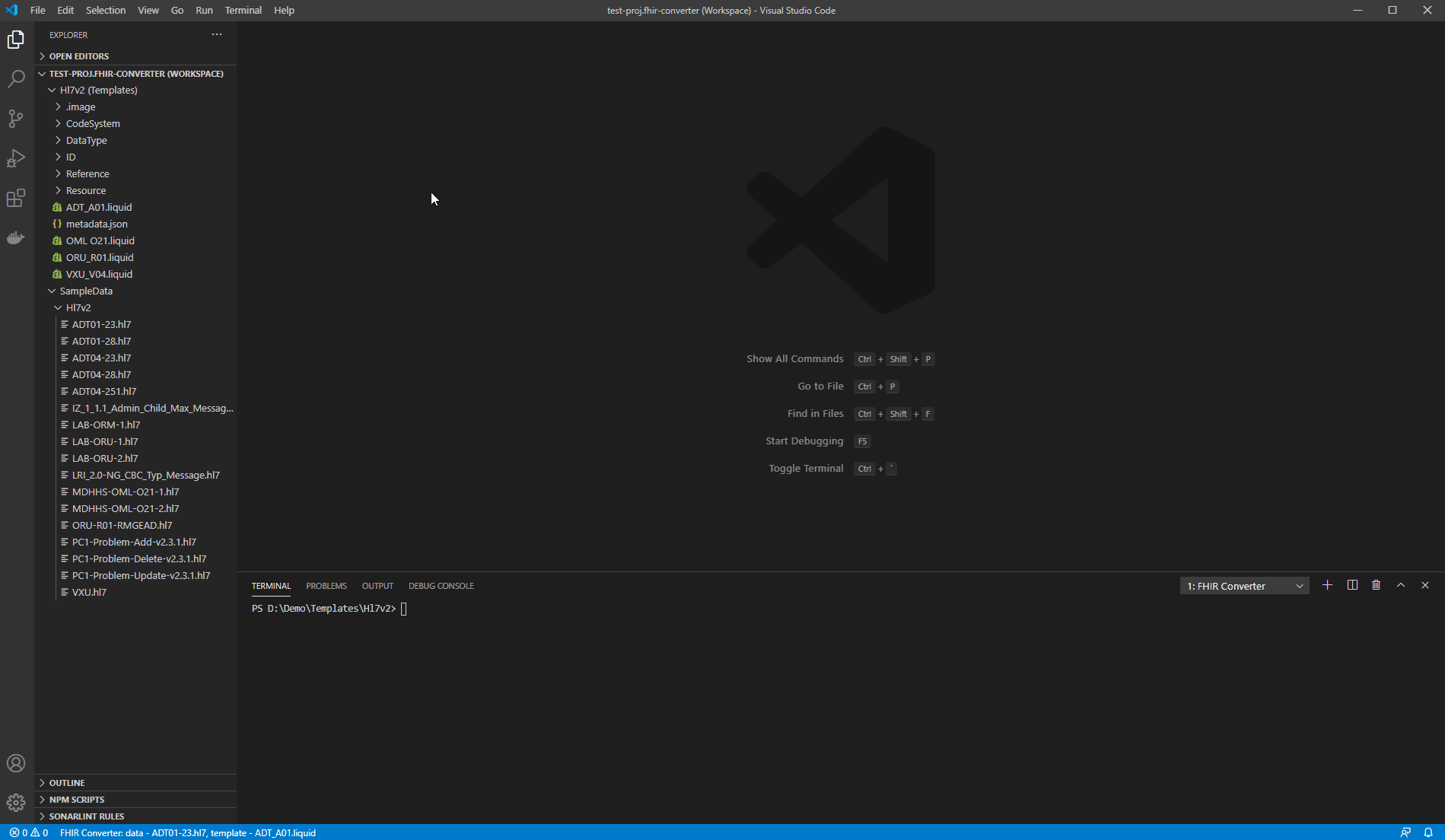Open the Accounts icon in activity bar
1445x840 pixels.
click(16, 763)
